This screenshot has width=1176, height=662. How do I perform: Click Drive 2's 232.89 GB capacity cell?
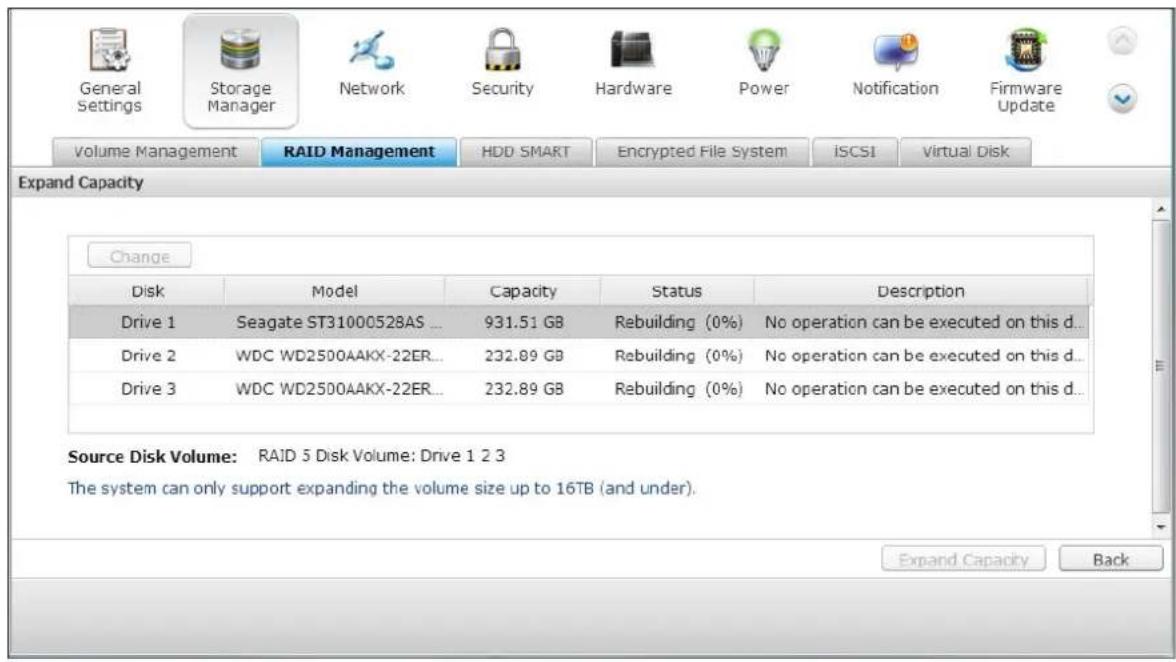(524, 355)
